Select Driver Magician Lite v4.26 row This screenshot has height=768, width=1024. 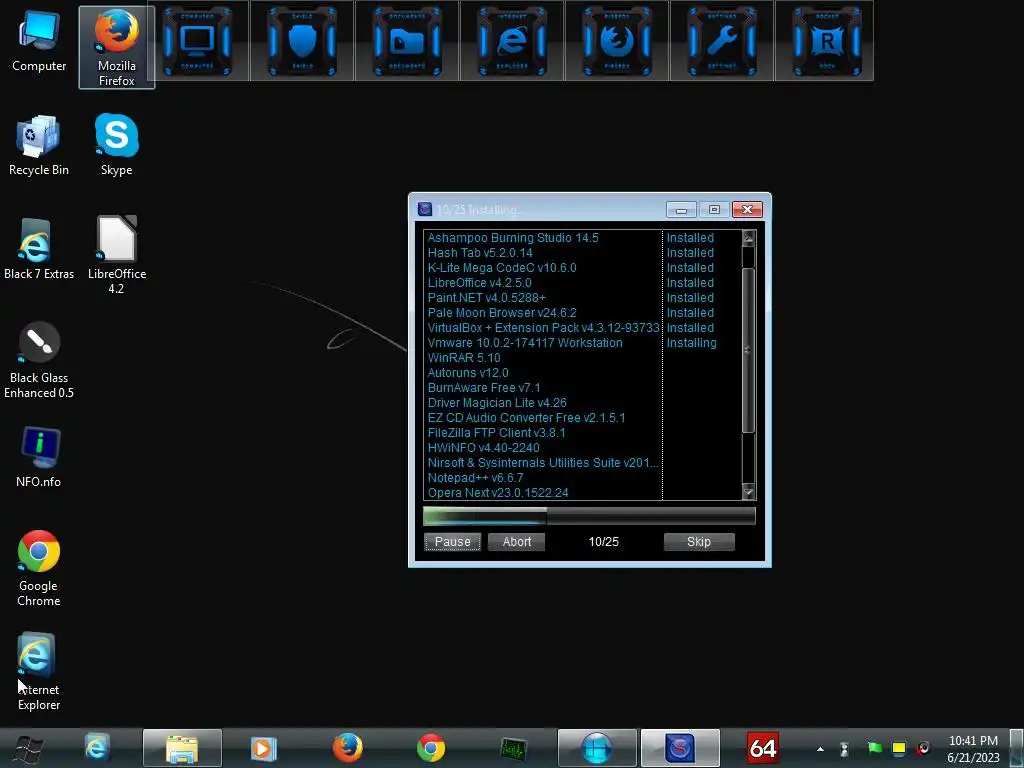(x=497, y=403)
